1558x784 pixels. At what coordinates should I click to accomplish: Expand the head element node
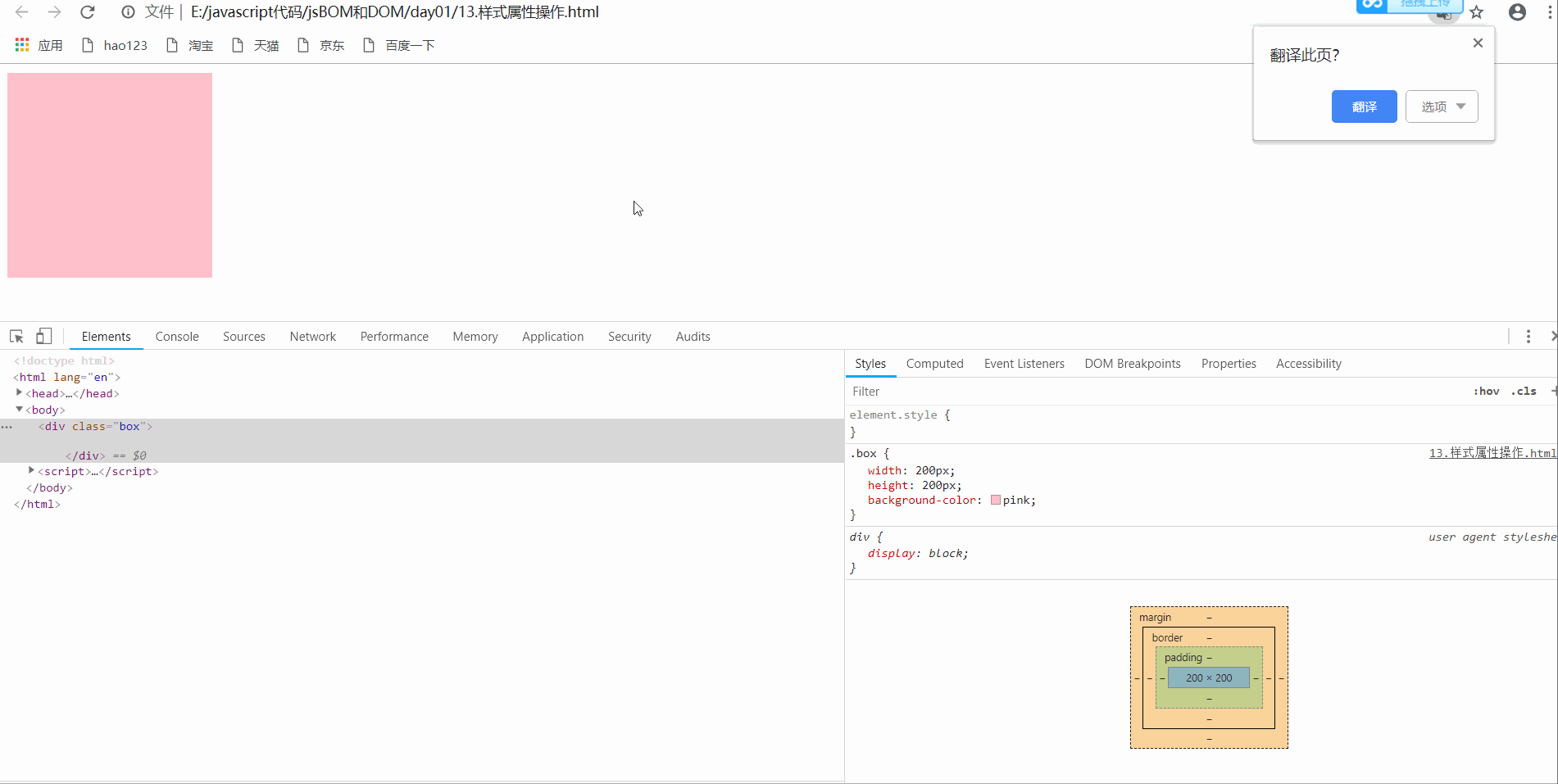[19, 393]
